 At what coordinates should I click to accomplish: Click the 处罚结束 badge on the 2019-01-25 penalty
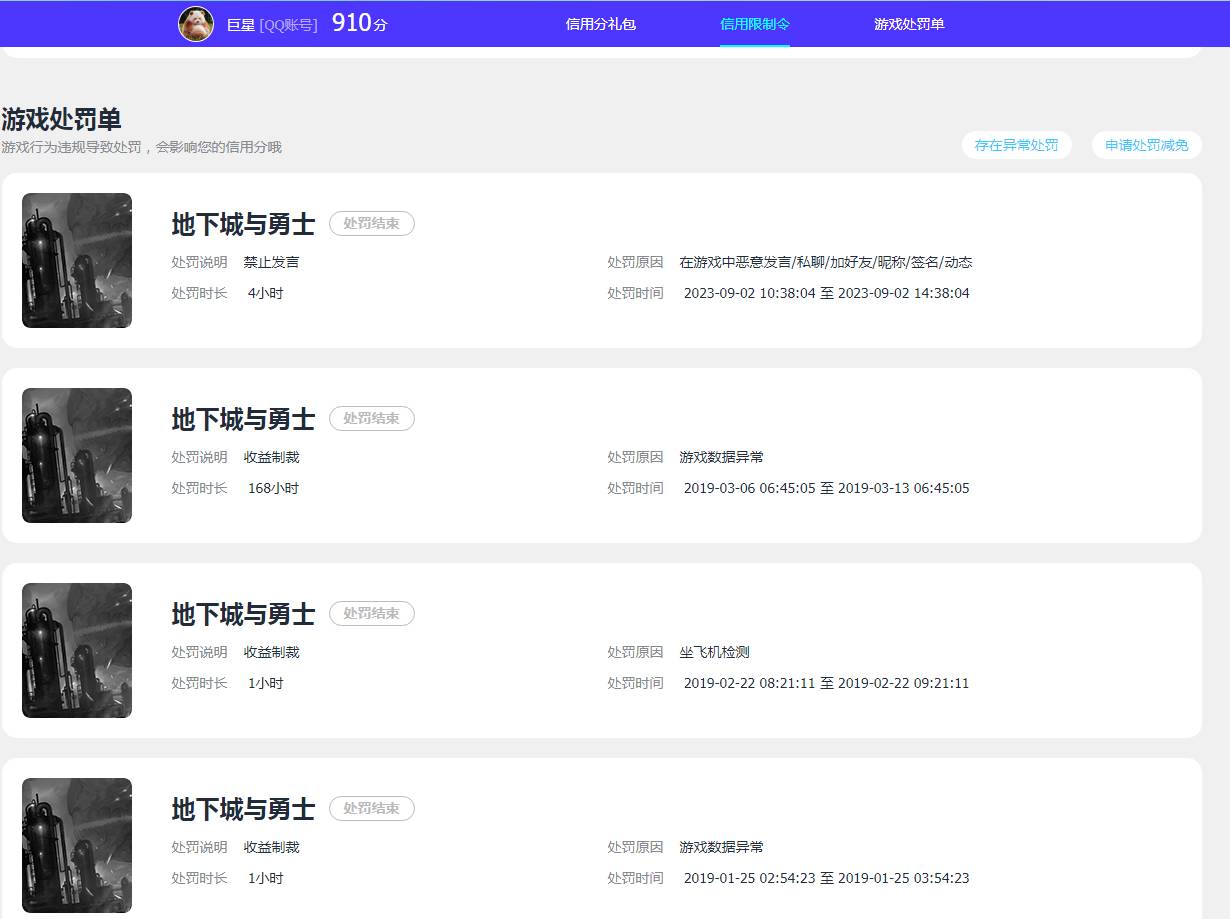coord(371,809)
